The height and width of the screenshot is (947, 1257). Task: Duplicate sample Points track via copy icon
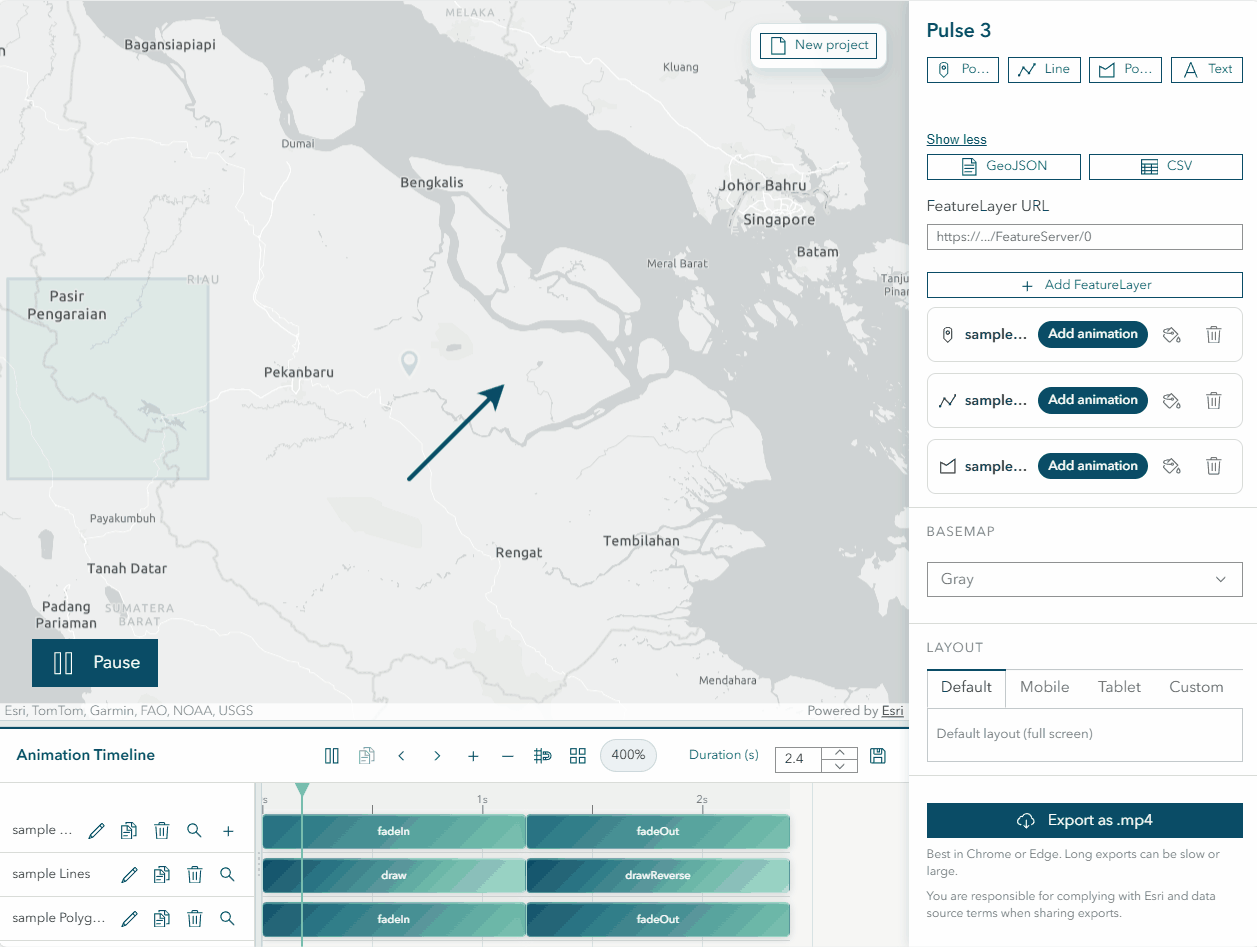[128, 830]
